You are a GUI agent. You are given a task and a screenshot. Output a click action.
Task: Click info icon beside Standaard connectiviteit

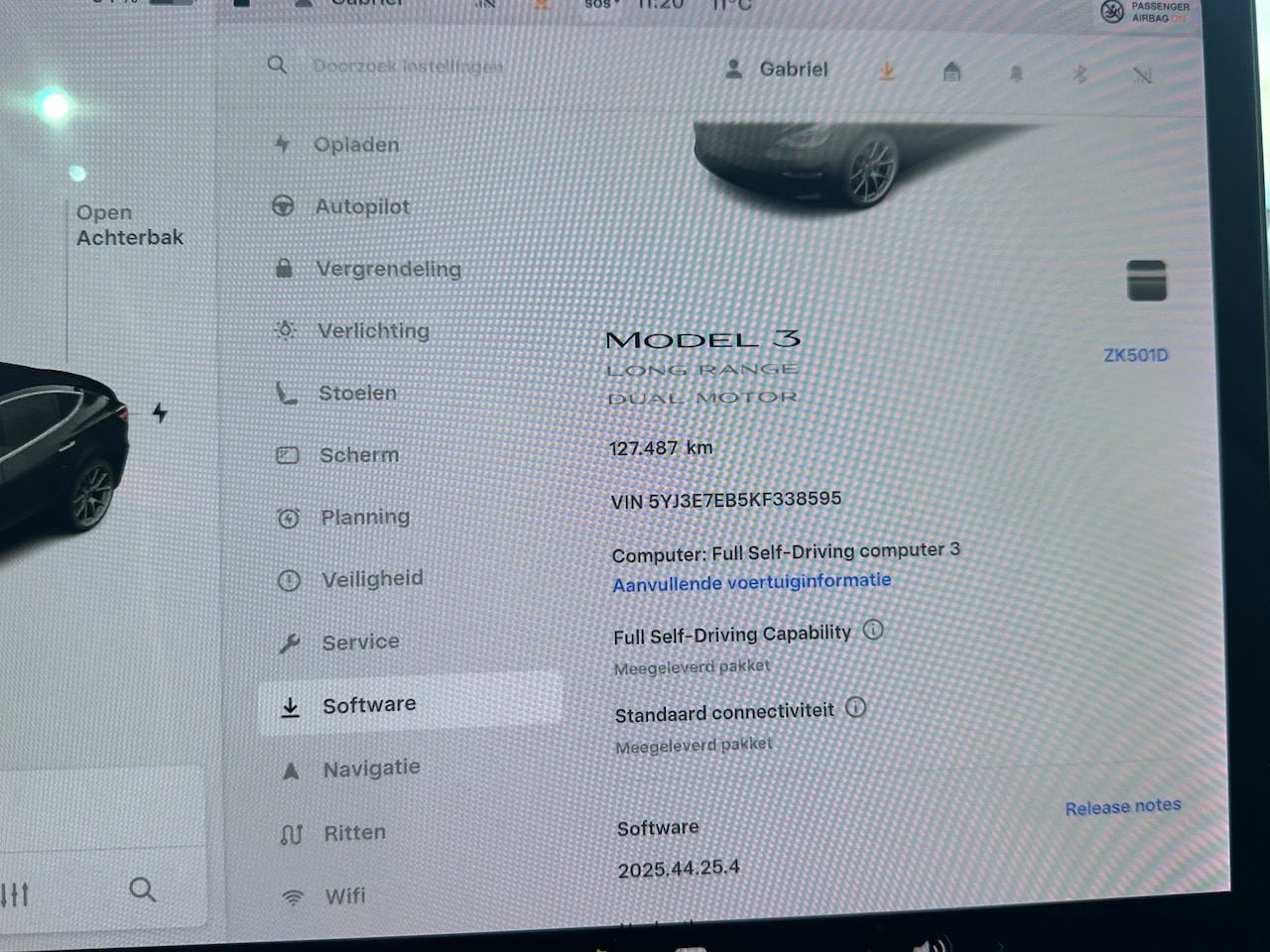[855, 708]
